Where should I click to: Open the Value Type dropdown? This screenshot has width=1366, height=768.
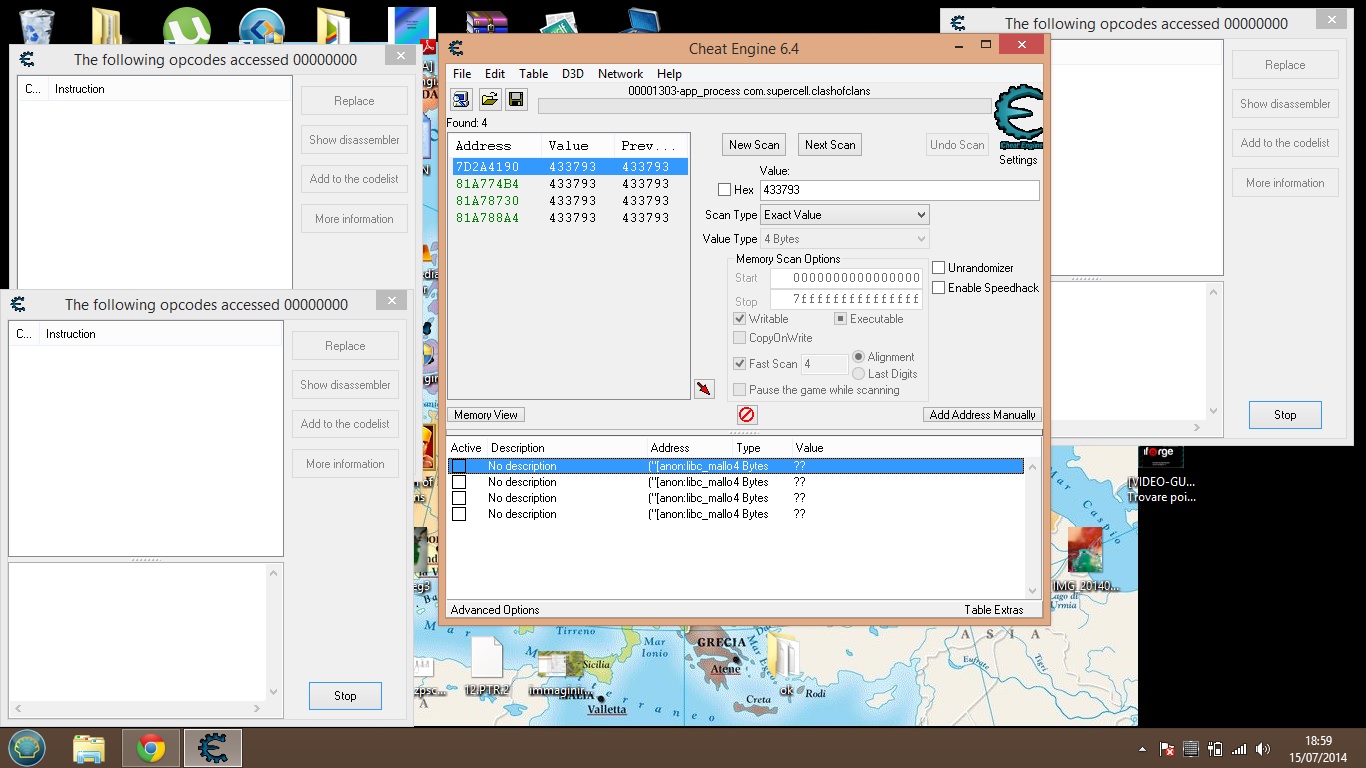pos(845,239)
